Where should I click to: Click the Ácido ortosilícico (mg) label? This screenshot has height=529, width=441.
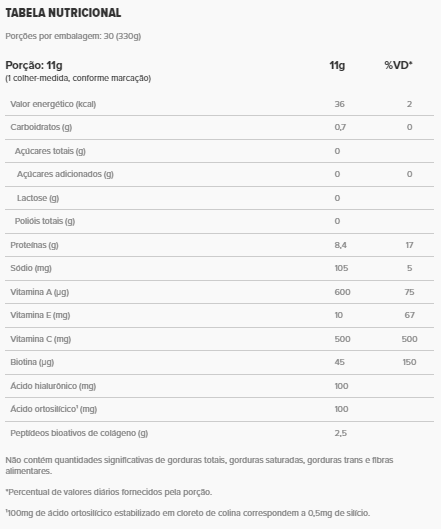[x=54, y=409]
